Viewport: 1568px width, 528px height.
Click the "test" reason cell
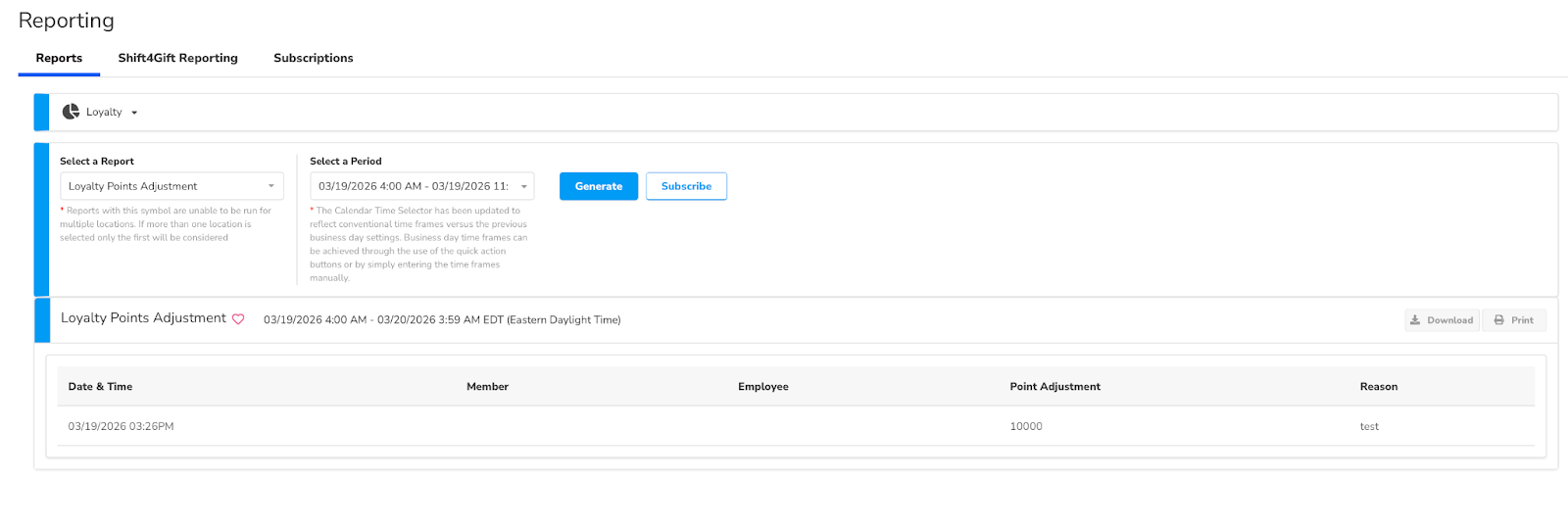point(1369,427)
